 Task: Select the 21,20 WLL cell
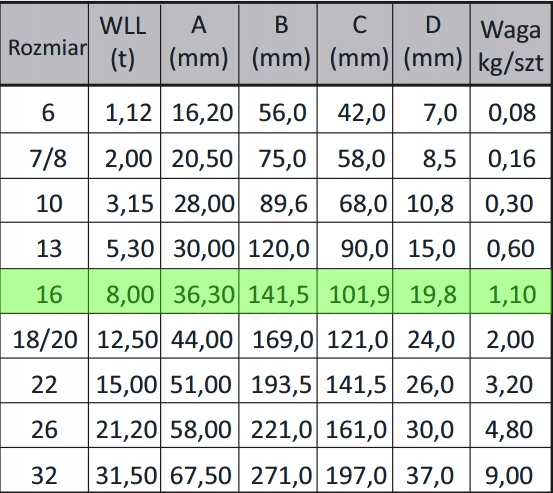pos(124,426)
